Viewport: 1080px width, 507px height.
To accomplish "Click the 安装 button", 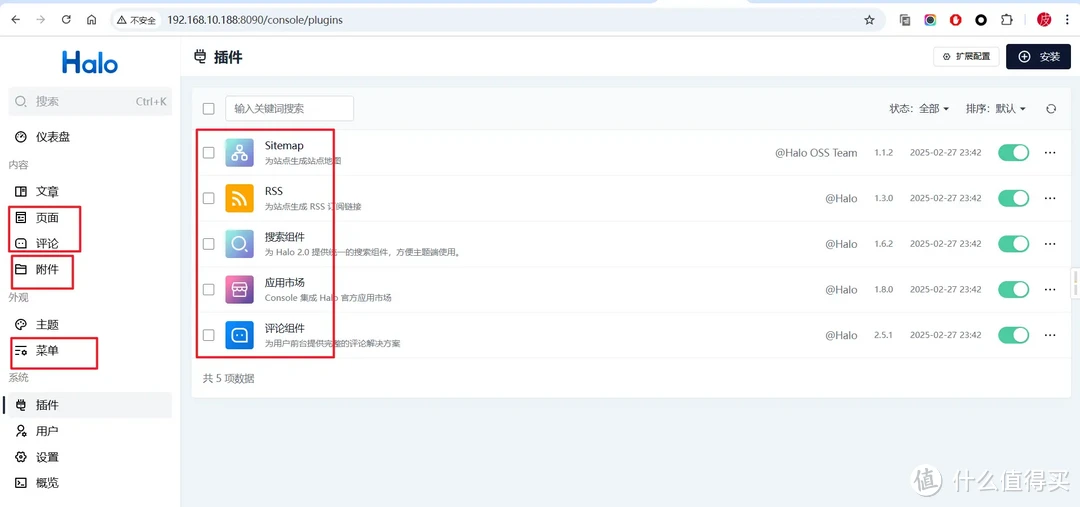I will click(x=1038, y=57).
